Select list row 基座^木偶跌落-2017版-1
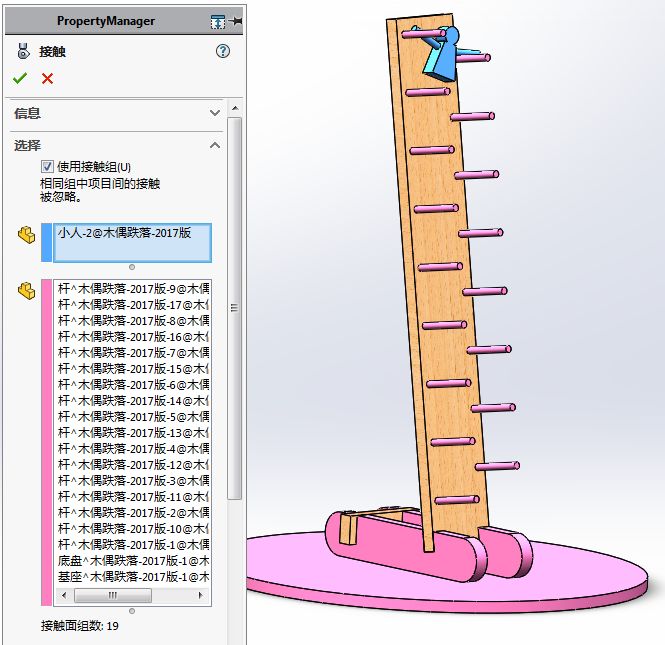The height and width of the screenshot is (645, 665). coord(133,577)
